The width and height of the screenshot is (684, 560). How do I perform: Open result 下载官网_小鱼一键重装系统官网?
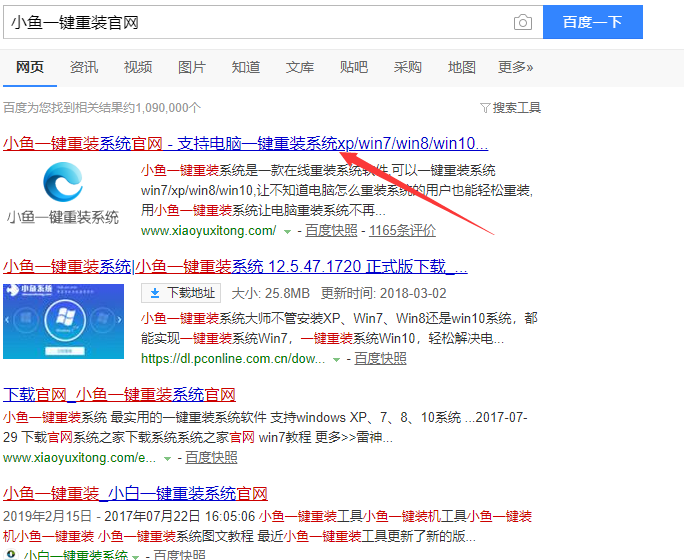tap(119, 395)
